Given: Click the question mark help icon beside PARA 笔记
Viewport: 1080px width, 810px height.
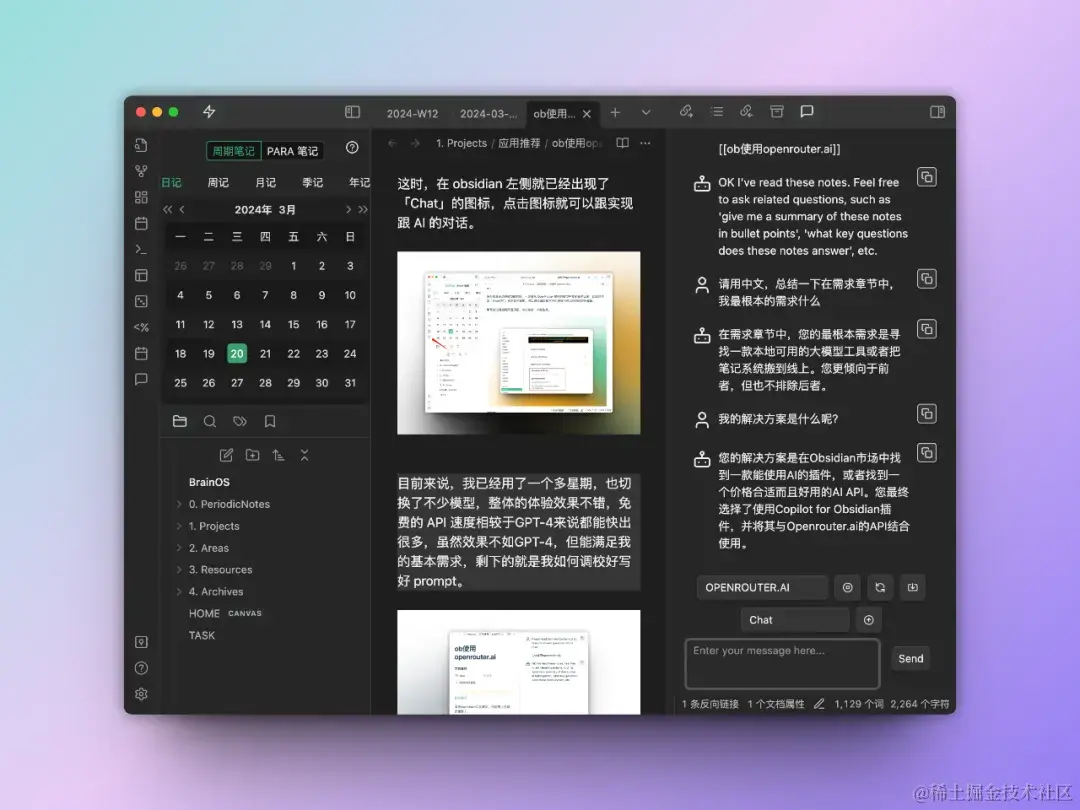Looking at the screenshot, I should click(352, 147).
